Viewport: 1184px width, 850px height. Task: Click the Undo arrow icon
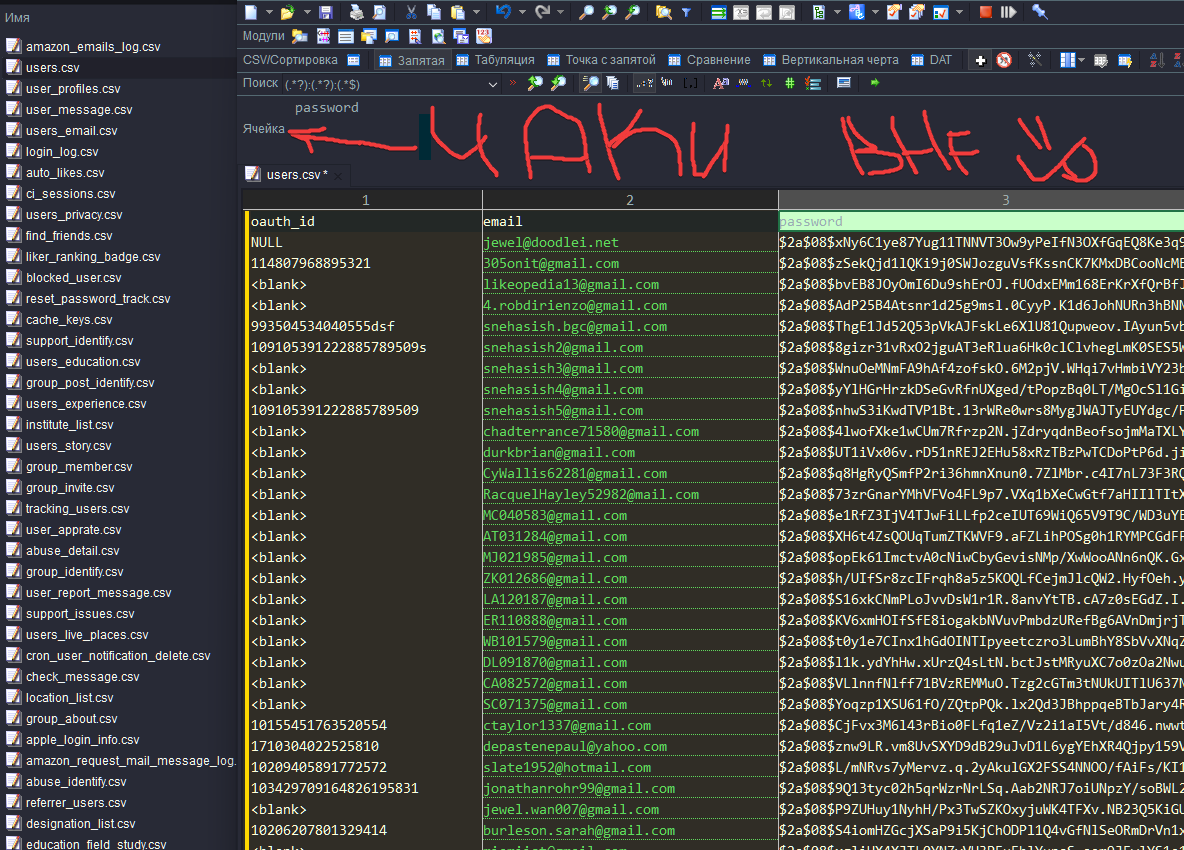[503, 12]
